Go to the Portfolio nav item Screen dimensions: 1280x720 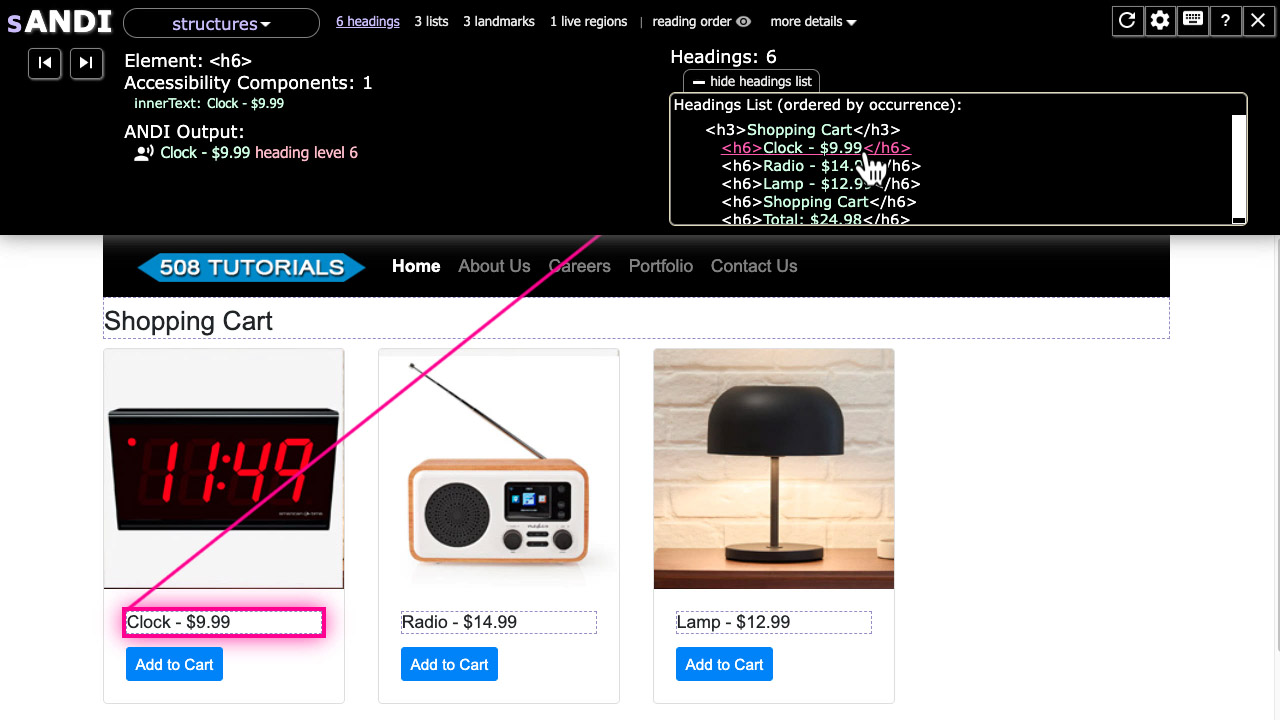point(660,266)
